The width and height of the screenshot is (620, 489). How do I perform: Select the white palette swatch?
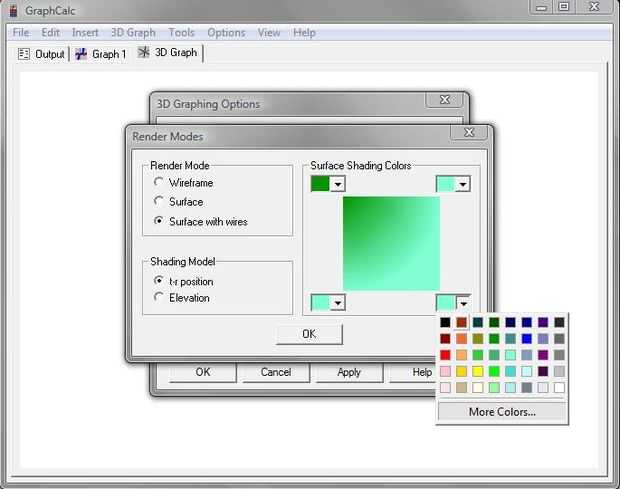click(559, 387)
